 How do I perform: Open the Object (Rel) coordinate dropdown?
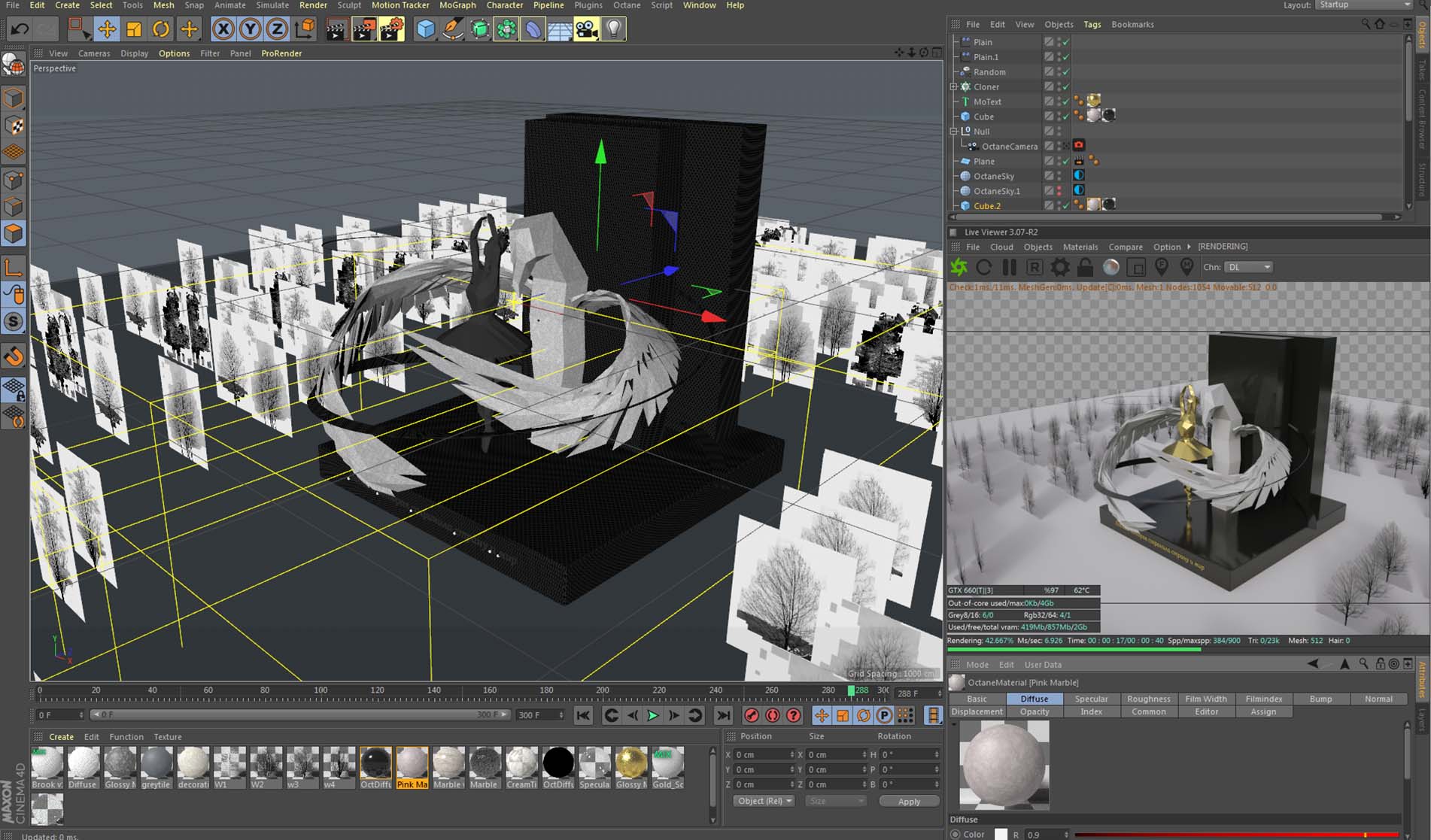764,801
